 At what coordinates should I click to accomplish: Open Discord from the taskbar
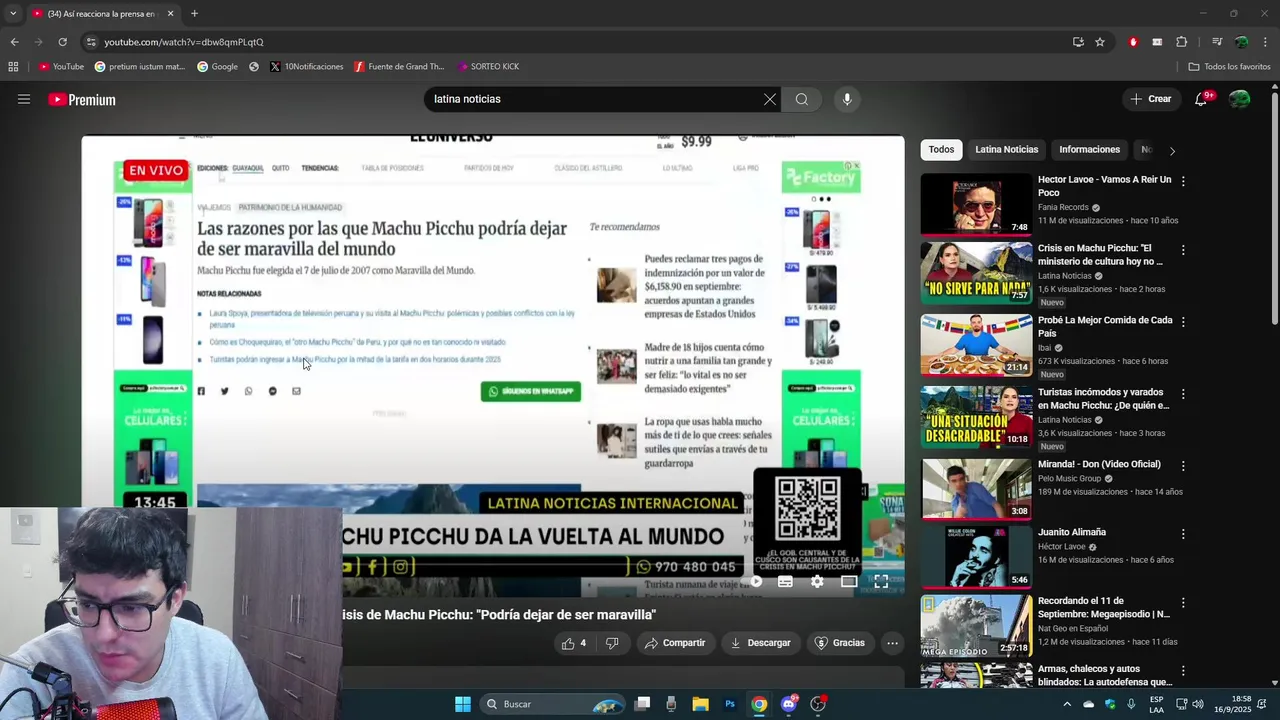[789, 704]
